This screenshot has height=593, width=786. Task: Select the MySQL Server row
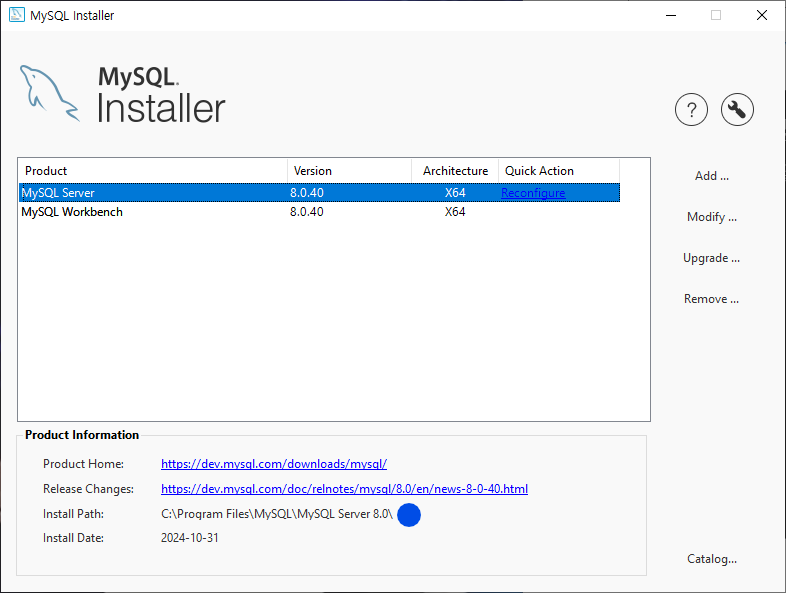pos(319,193)
